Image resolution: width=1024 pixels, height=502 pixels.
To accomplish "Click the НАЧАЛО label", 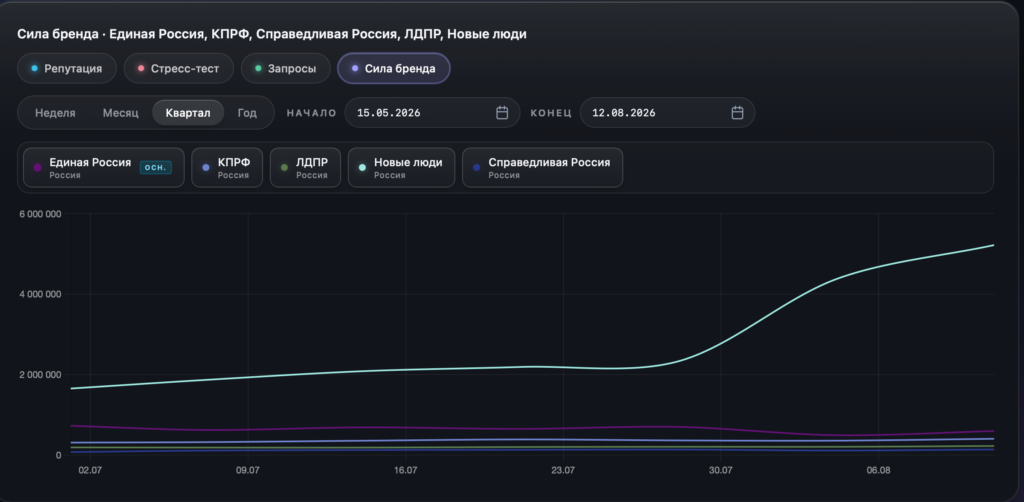I will (x=312, y=113).
